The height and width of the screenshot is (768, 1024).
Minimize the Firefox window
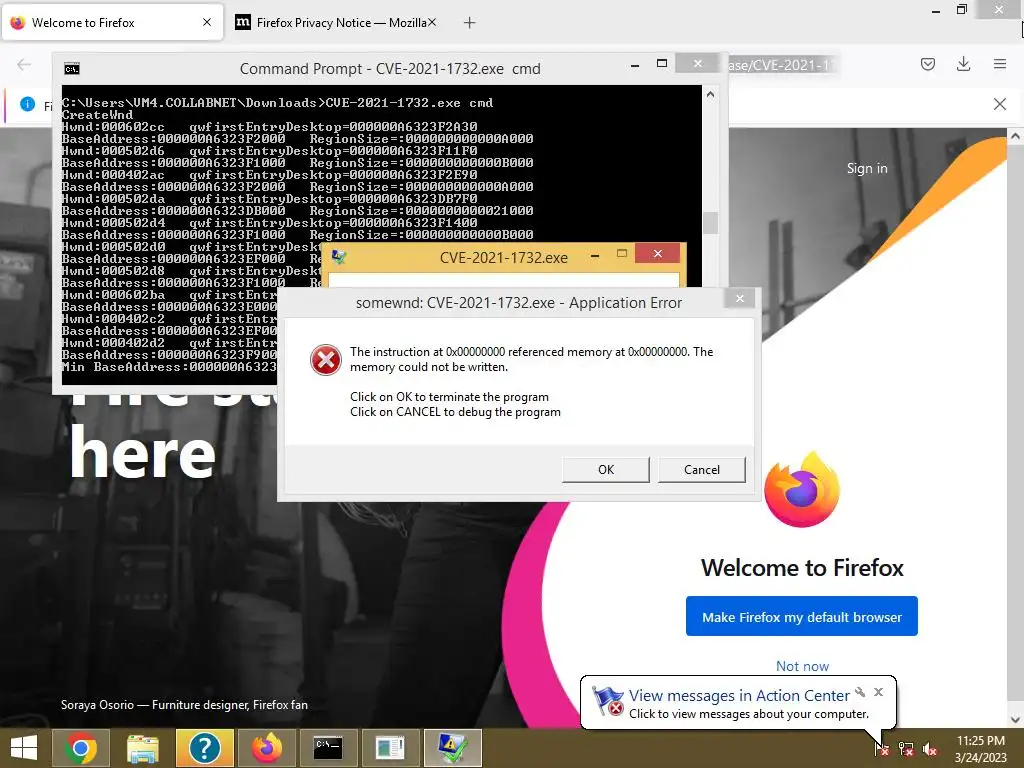click(936, 10)
